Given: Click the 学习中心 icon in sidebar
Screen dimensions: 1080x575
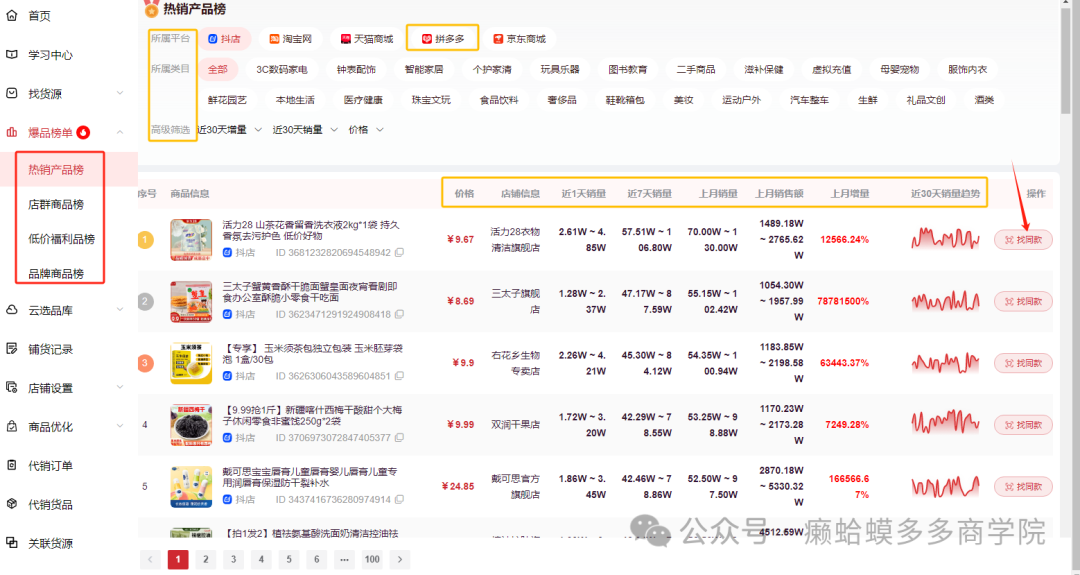Looking at the screenshot, I should [x=12, y=54].
